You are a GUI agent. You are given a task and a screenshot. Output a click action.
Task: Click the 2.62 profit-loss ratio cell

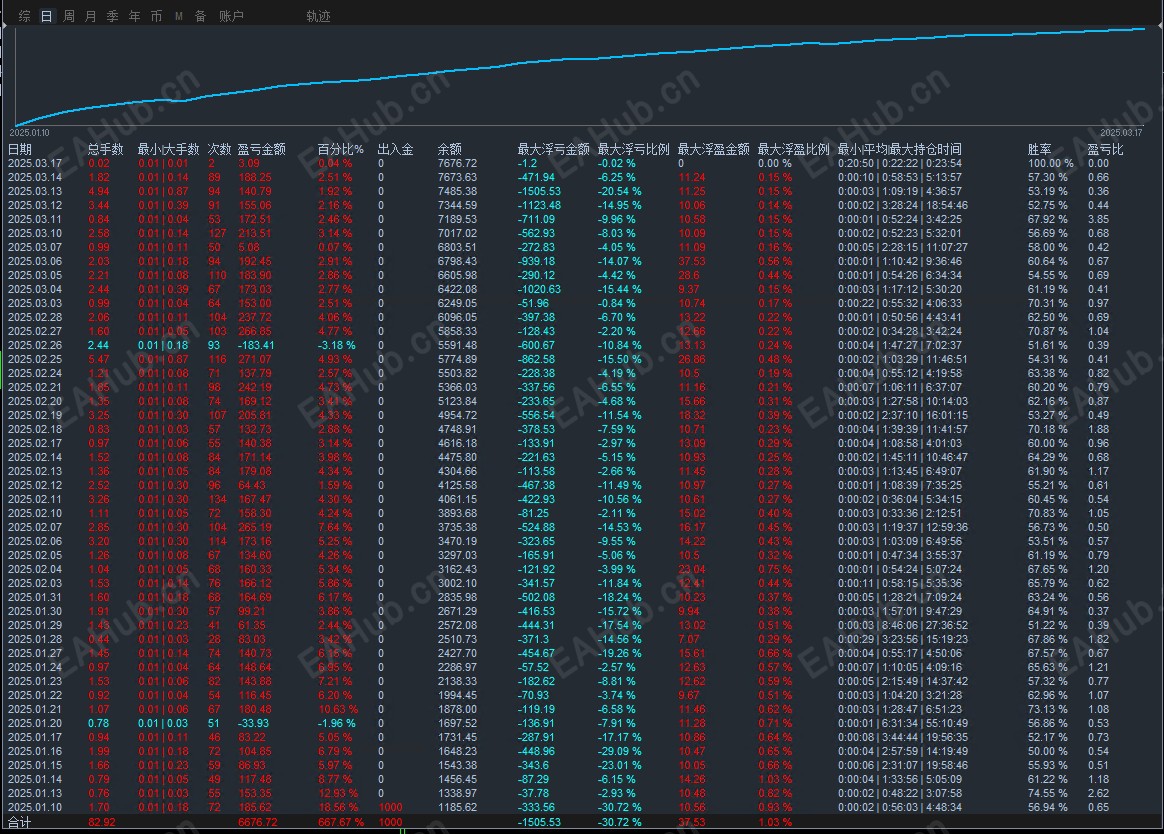1098,793
